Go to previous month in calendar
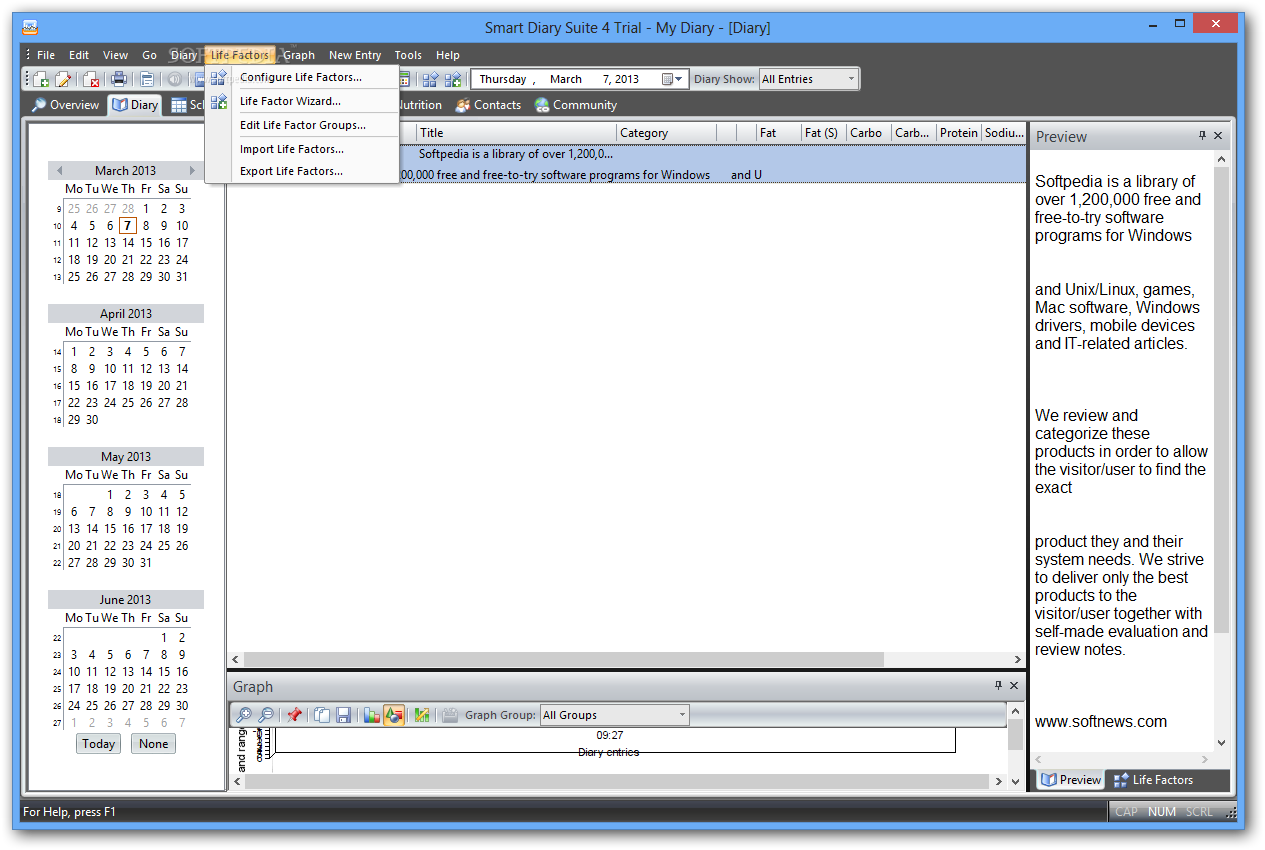 [x=59, y=171]
